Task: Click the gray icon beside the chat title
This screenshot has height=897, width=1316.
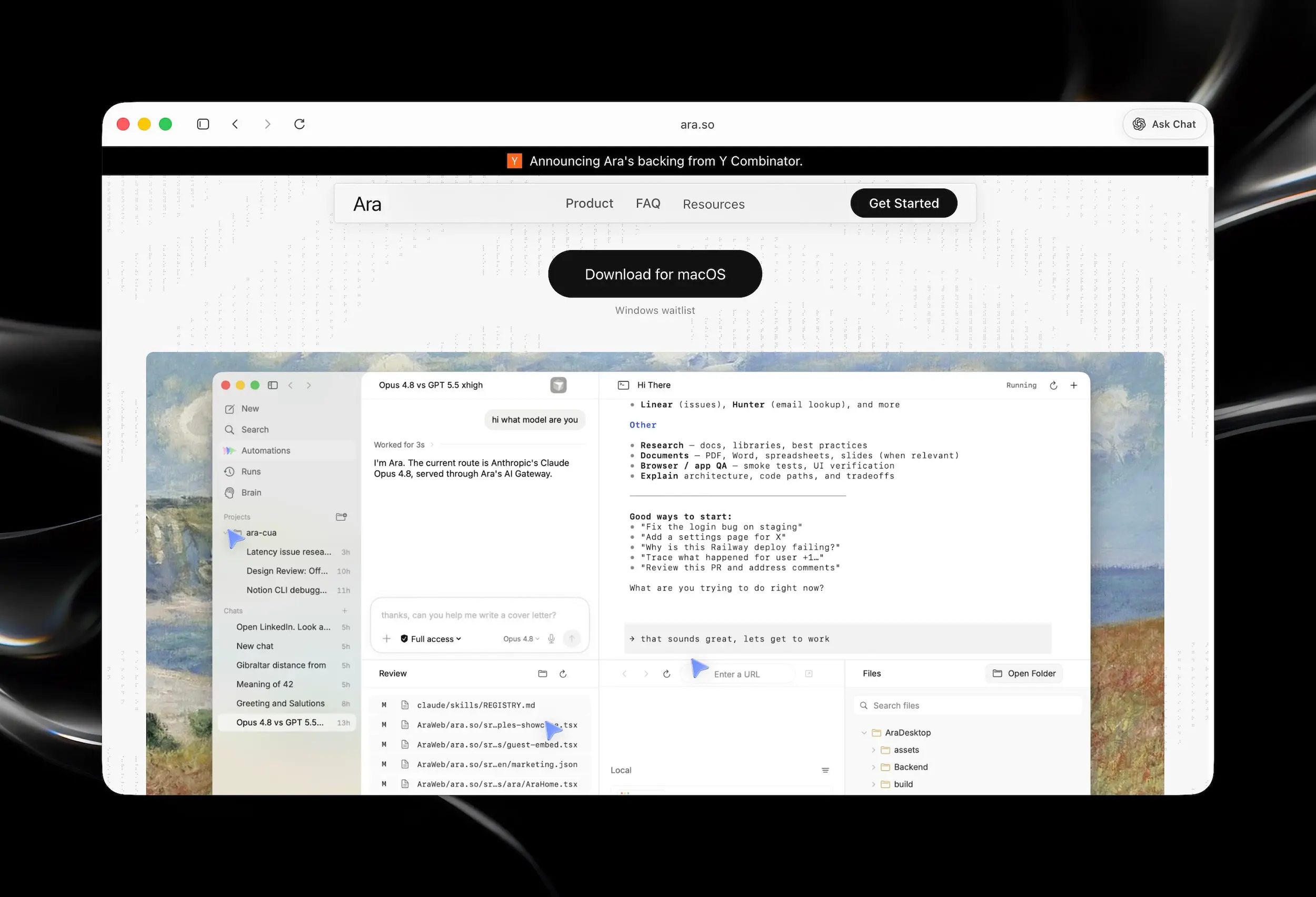Action: (x=559, y=385)
